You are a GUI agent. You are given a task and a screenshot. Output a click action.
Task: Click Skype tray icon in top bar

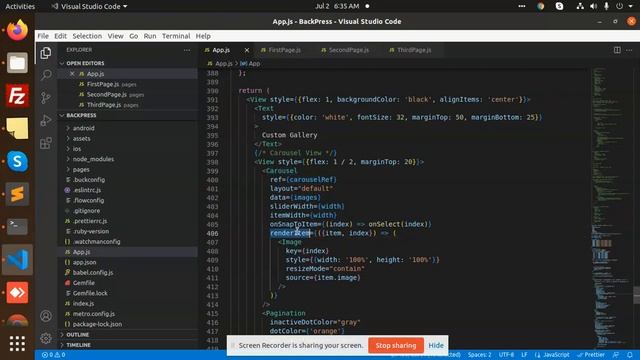pos(559,6)
